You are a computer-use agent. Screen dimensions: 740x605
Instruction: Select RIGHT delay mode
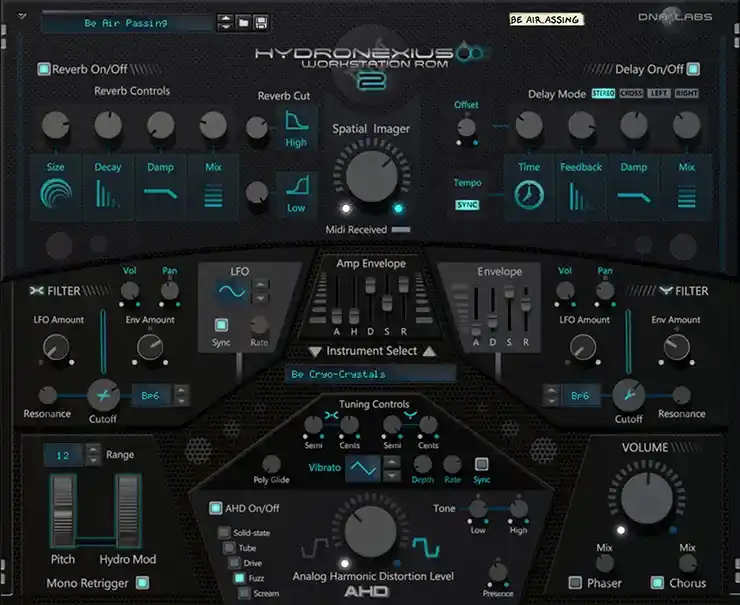(686, 93)
